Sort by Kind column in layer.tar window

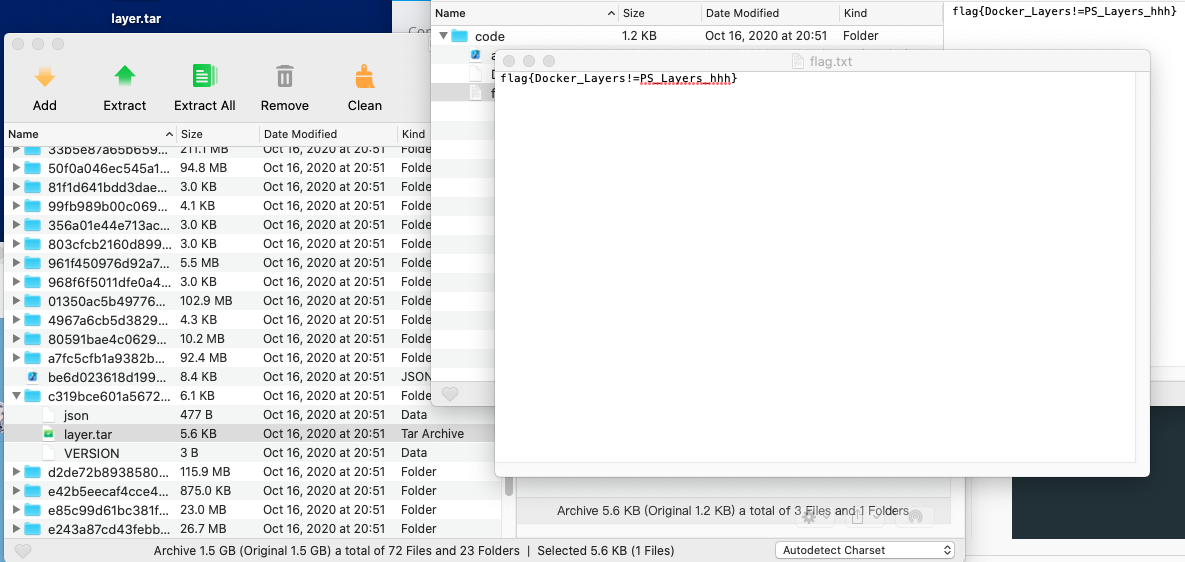[414, 134]
